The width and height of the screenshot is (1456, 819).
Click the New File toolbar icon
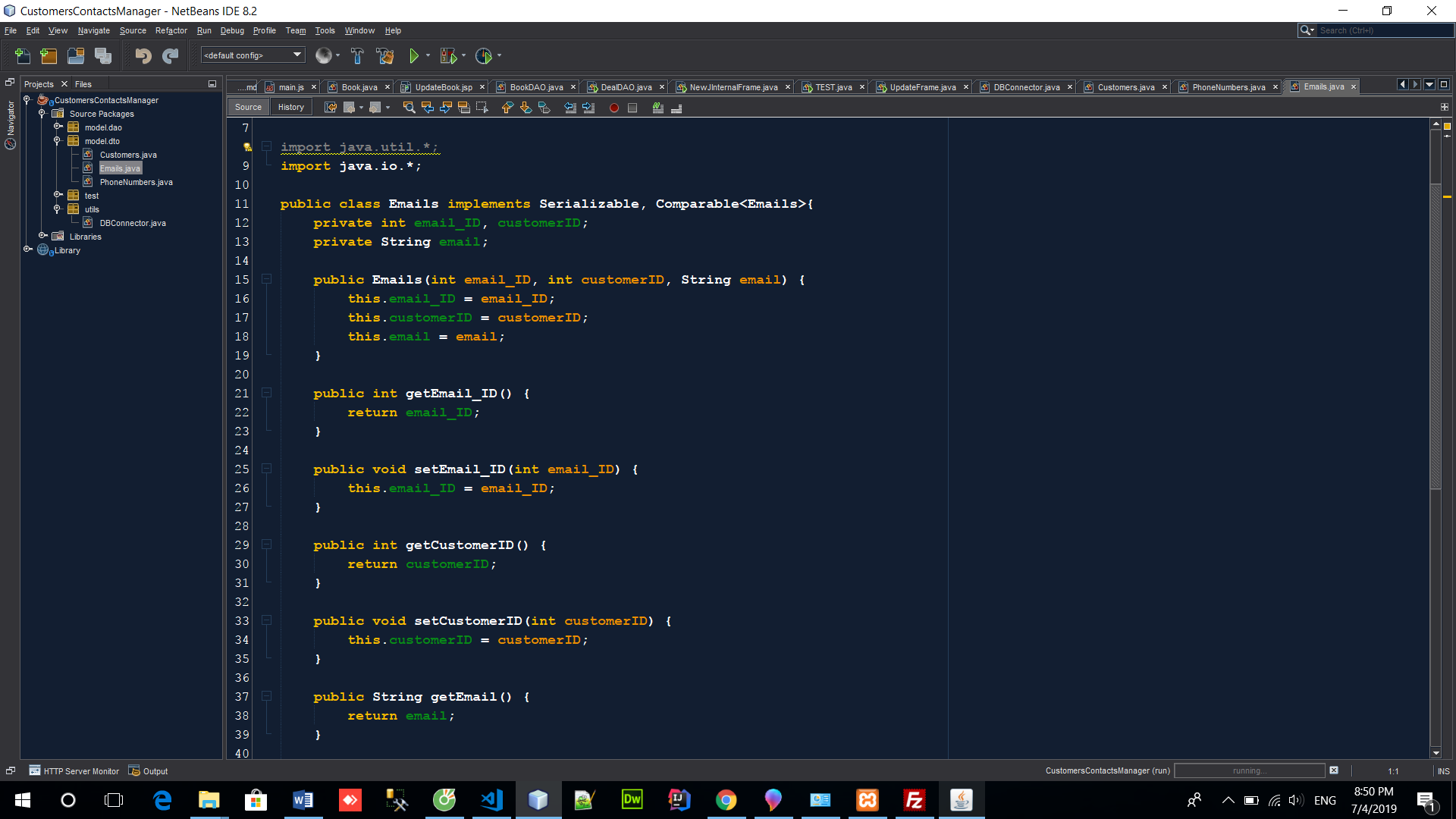pos(22,55)
